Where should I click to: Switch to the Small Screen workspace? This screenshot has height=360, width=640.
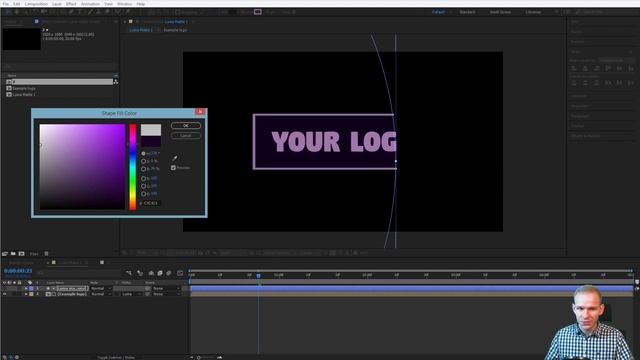(500, 12)
